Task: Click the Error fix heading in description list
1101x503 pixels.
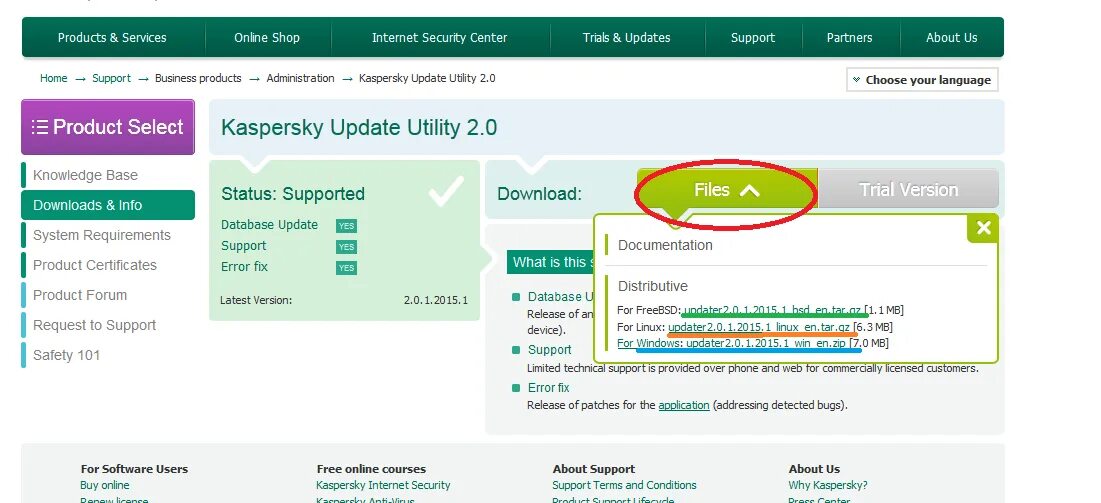Action: tap(548, 388)
